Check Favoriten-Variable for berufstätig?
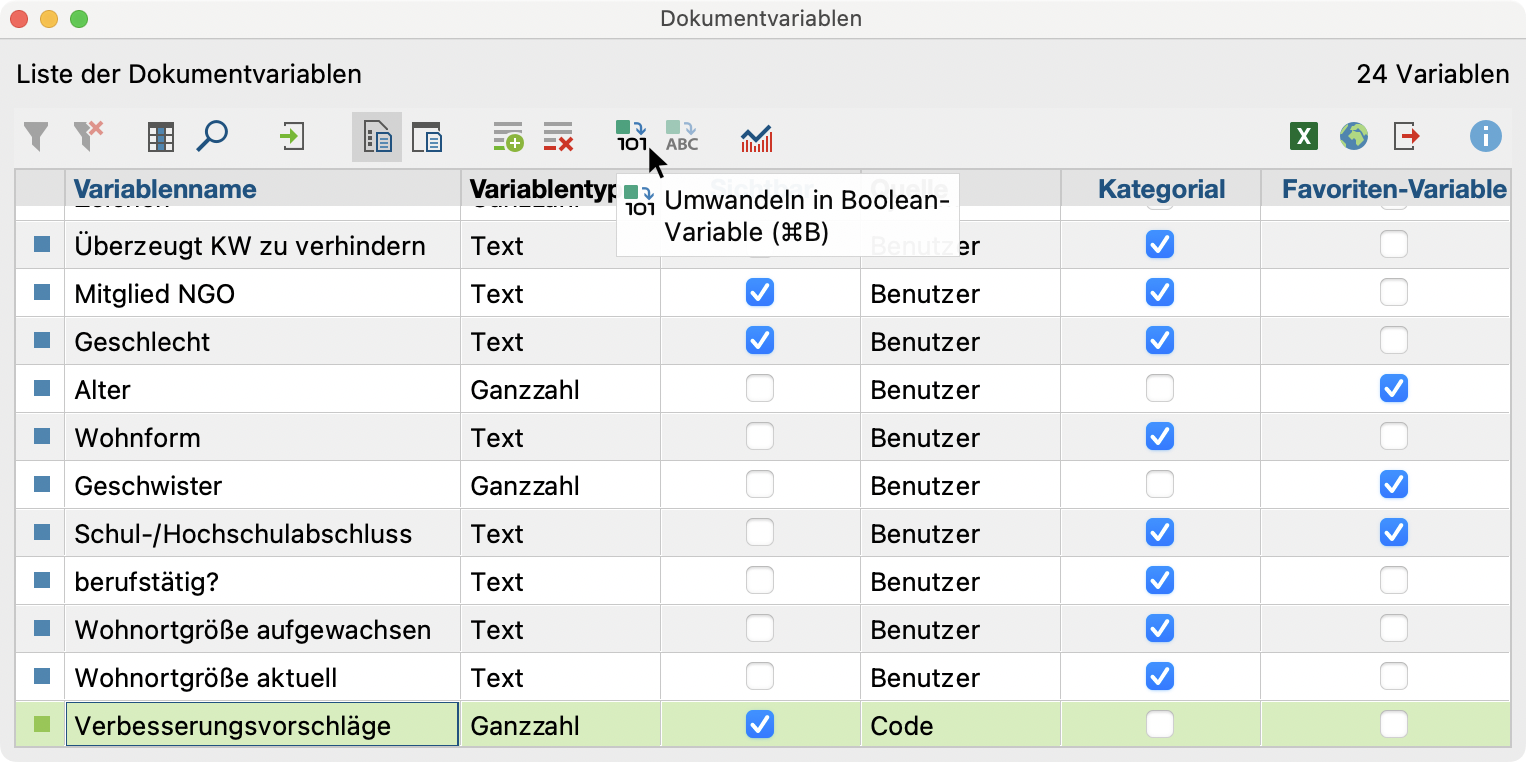1526x762 pixels. coord(1394,580)
